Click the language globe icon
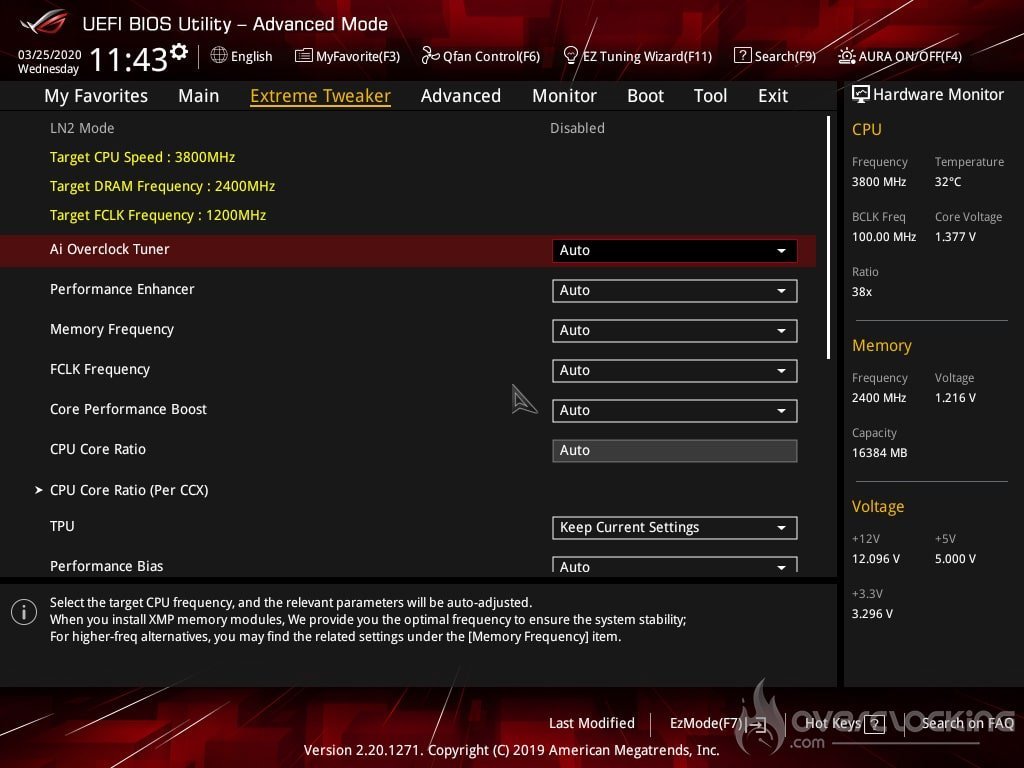 pyautogui.click(x=219, y=56)
